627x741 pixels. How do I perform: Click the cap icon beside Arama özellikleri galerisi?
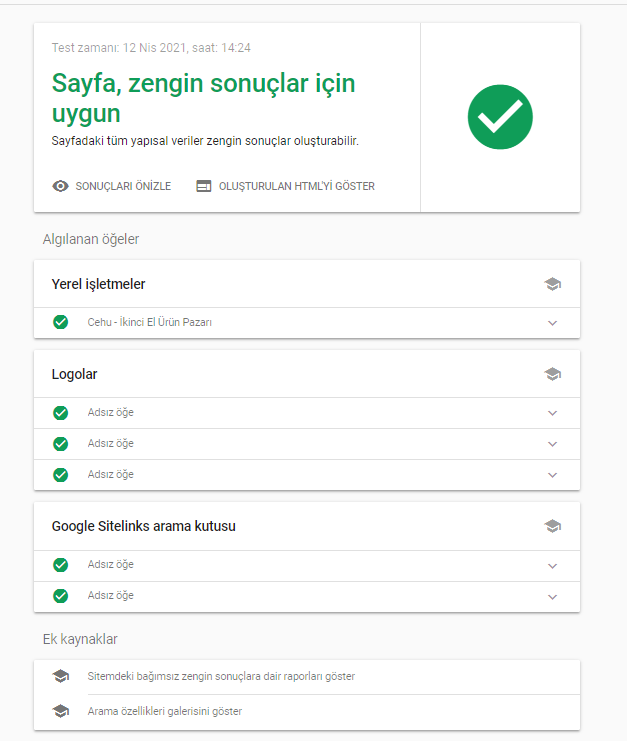coord(60,711)
